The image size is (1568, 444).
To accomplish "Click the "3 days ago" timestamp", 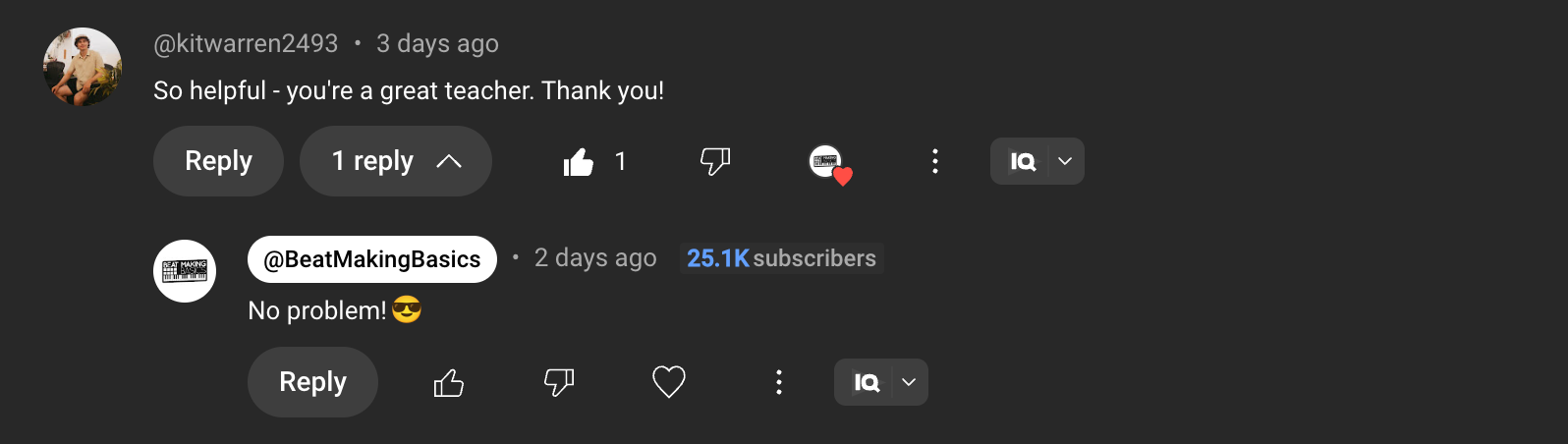I will tap(437, 43).
